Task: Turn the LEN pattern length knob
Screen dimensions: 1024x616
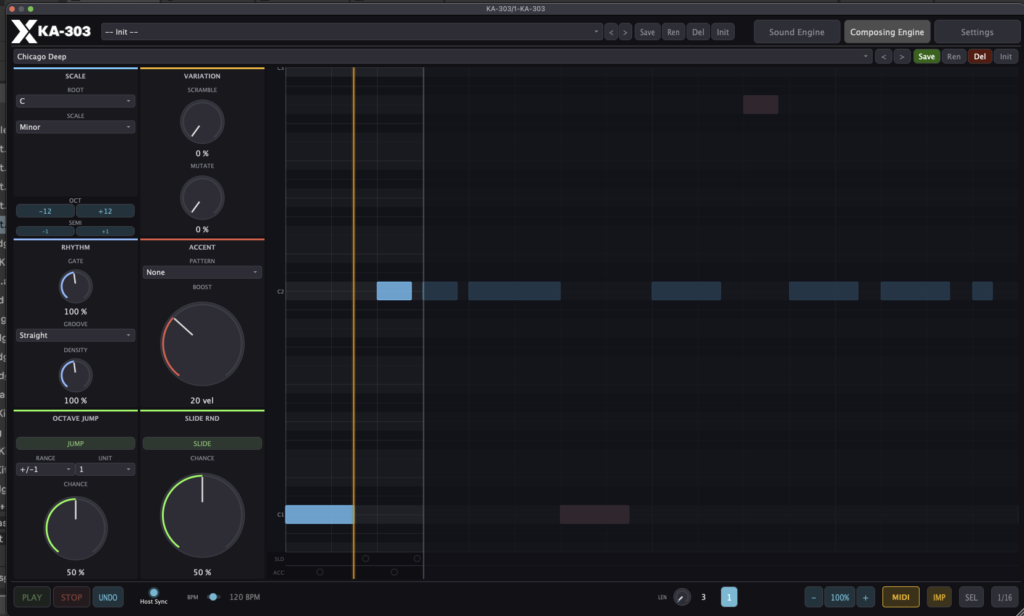Action: pyautogui.click(x=682, y=597)
